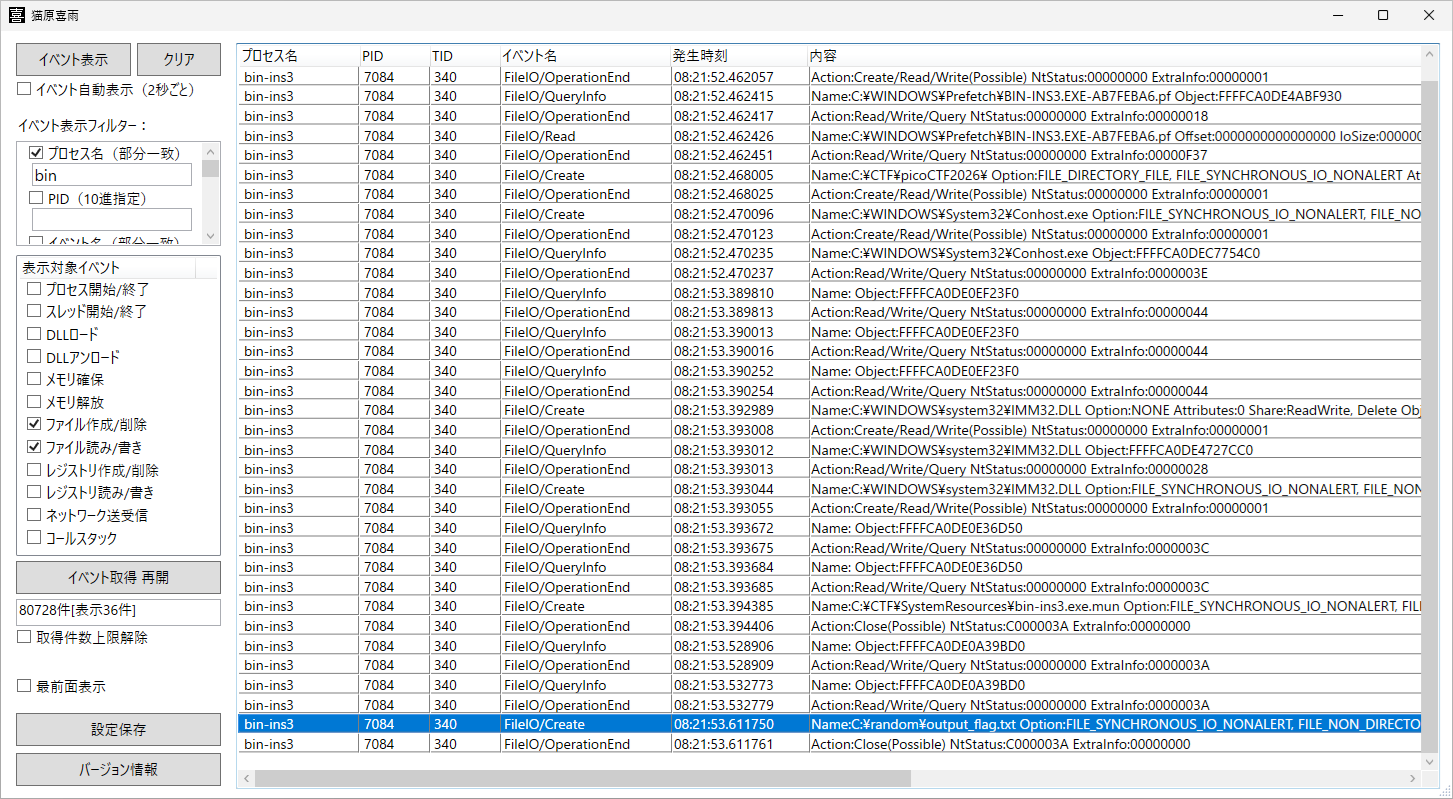Click the クリア button
The width and height of the screenshot is (1453, 799).
178,59
